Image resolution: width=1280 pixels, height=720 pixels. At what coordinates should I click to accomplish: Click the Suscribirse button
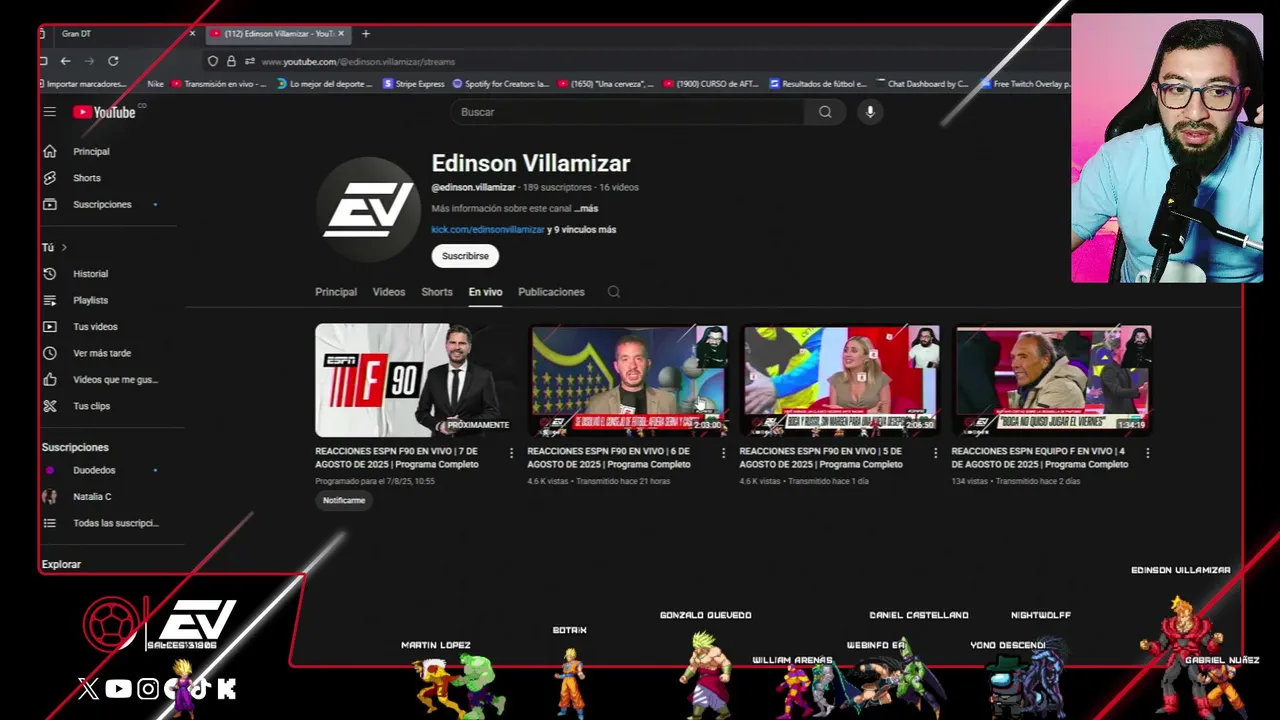click(x=465, y=256)
